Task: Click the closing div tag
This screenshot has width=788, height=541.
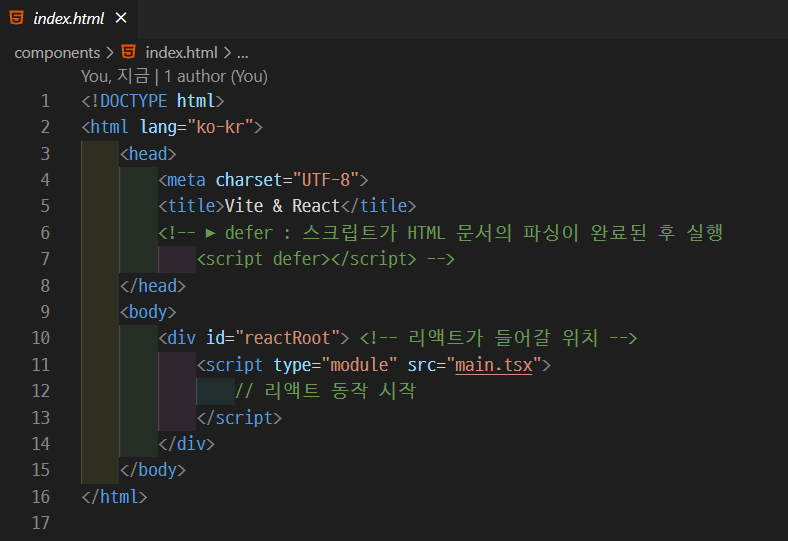Action: (186, 444)
